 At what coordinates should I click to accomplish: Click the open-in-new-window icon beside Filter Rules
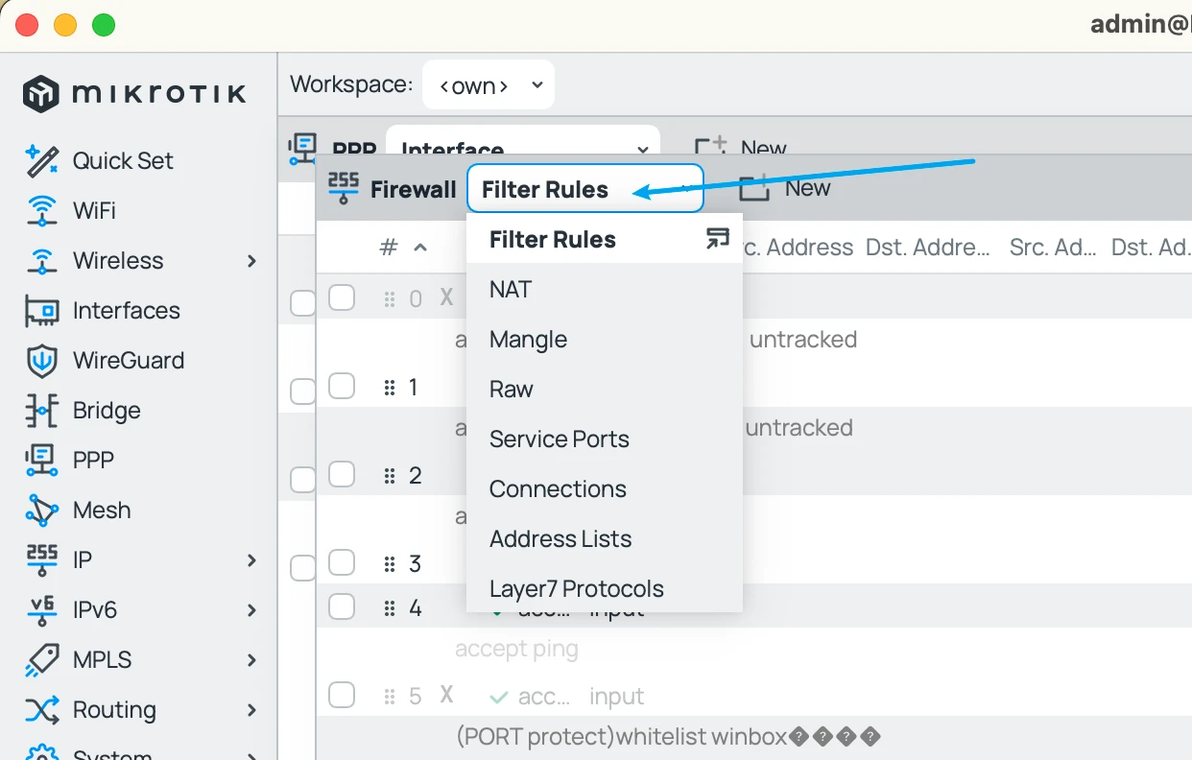[717, 239]
